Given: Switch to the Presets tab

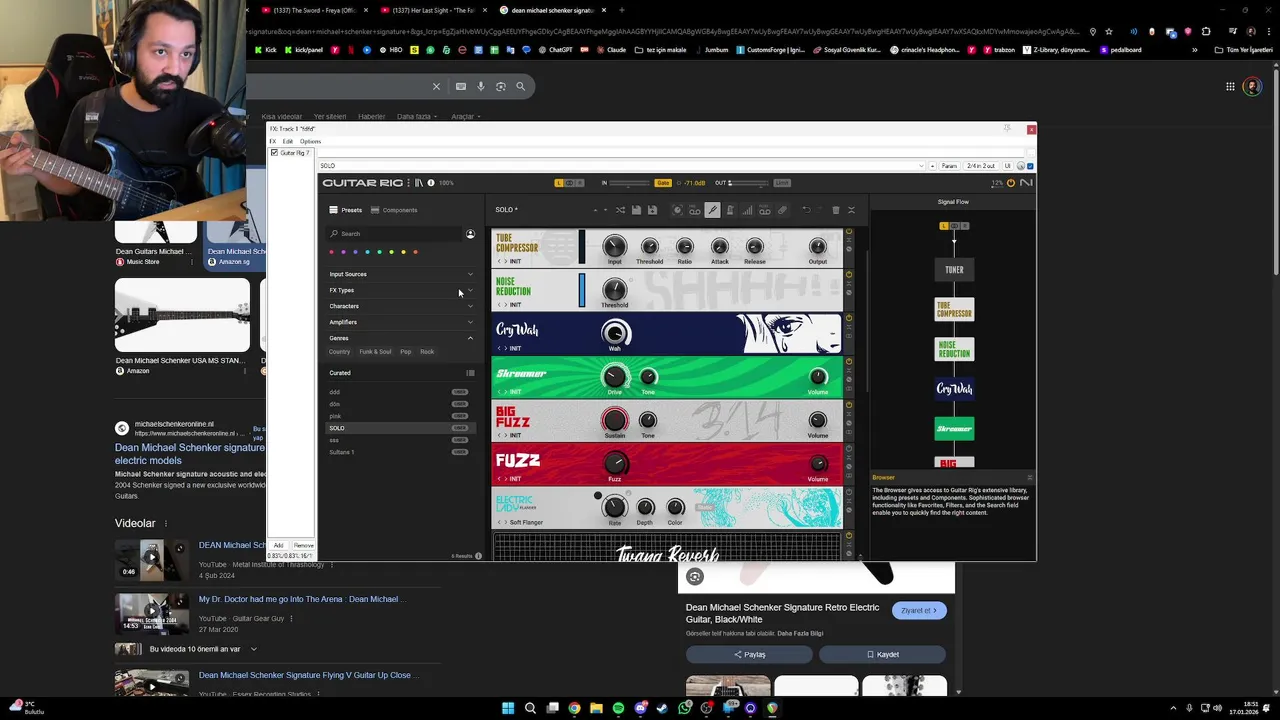Looking at the screenshot, I should tap(346, 210).
